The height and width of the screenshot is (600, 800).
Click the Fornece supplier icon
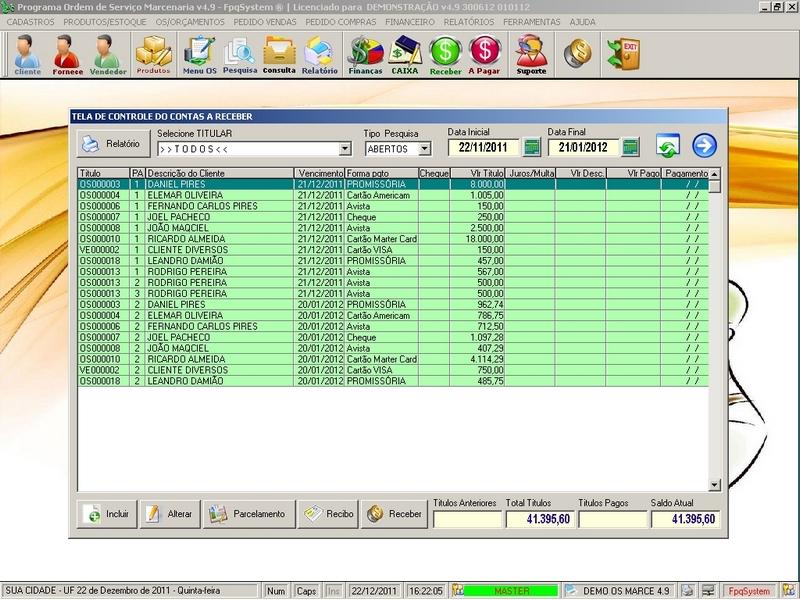[x=67, y=54]
